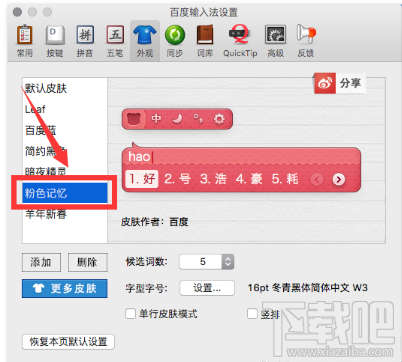The image size is (402, 362).
Task: Open the 常用 general settings pane
Action: point(25,41)
